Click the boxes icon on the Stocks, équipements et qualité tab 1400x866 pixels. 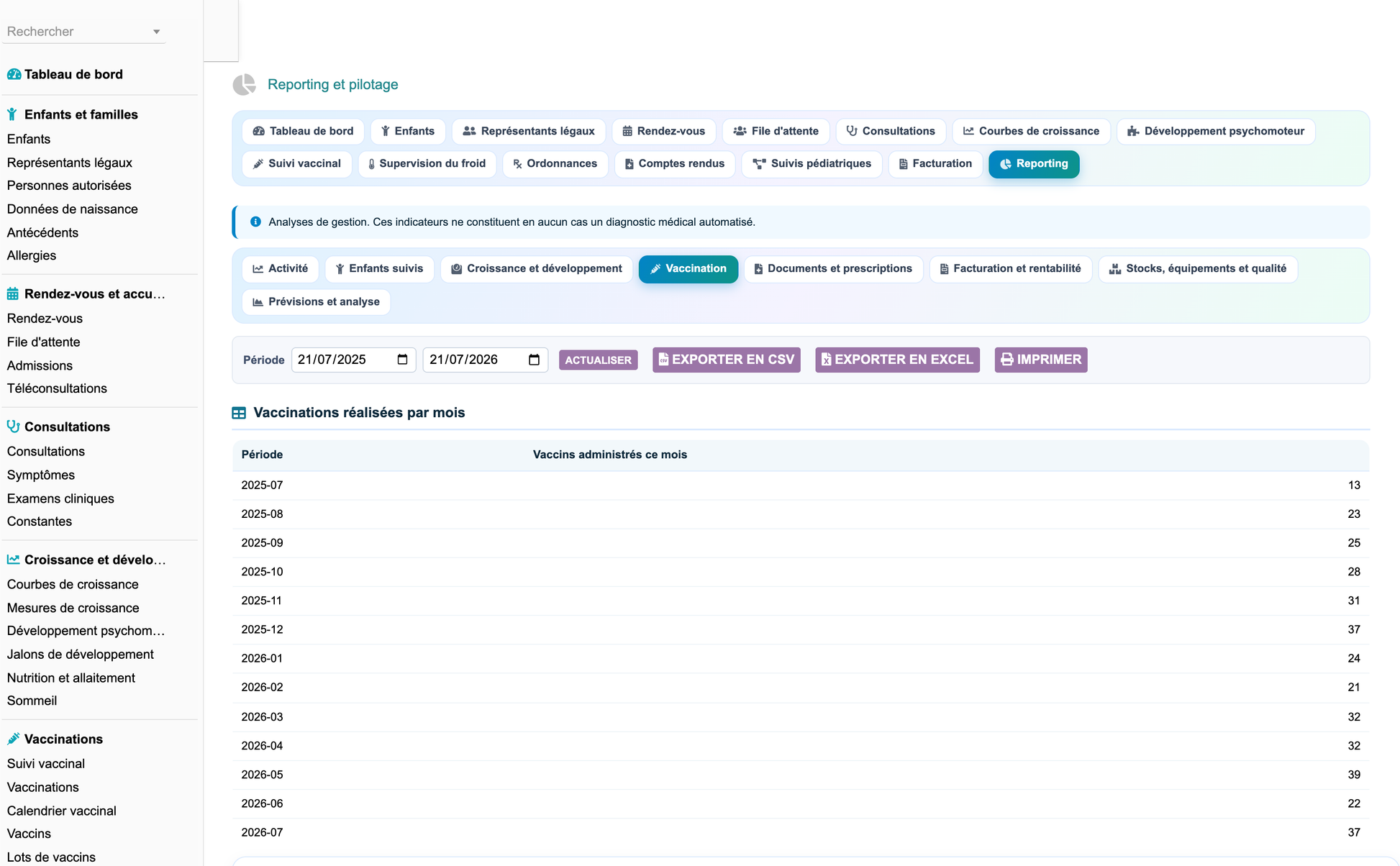(1115, 269)
